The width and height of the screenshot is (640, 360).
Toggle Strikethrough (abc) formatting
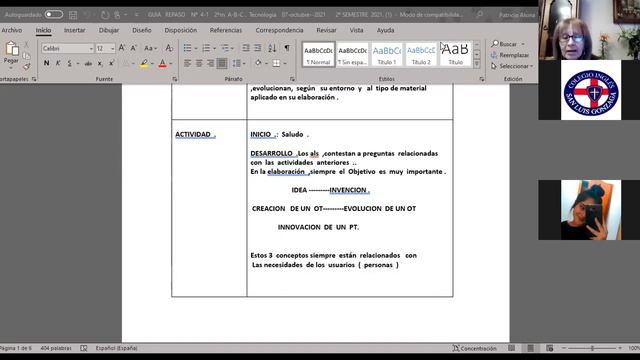tap(88, 64)
